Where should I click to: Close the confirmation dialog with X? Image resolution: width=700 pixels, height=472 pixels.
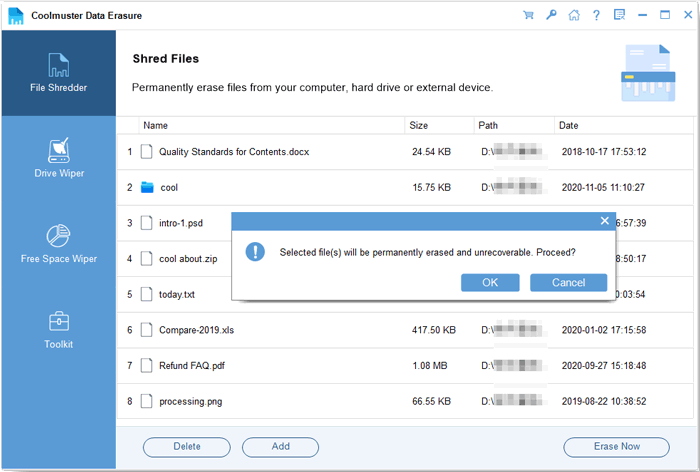(604, 220)
